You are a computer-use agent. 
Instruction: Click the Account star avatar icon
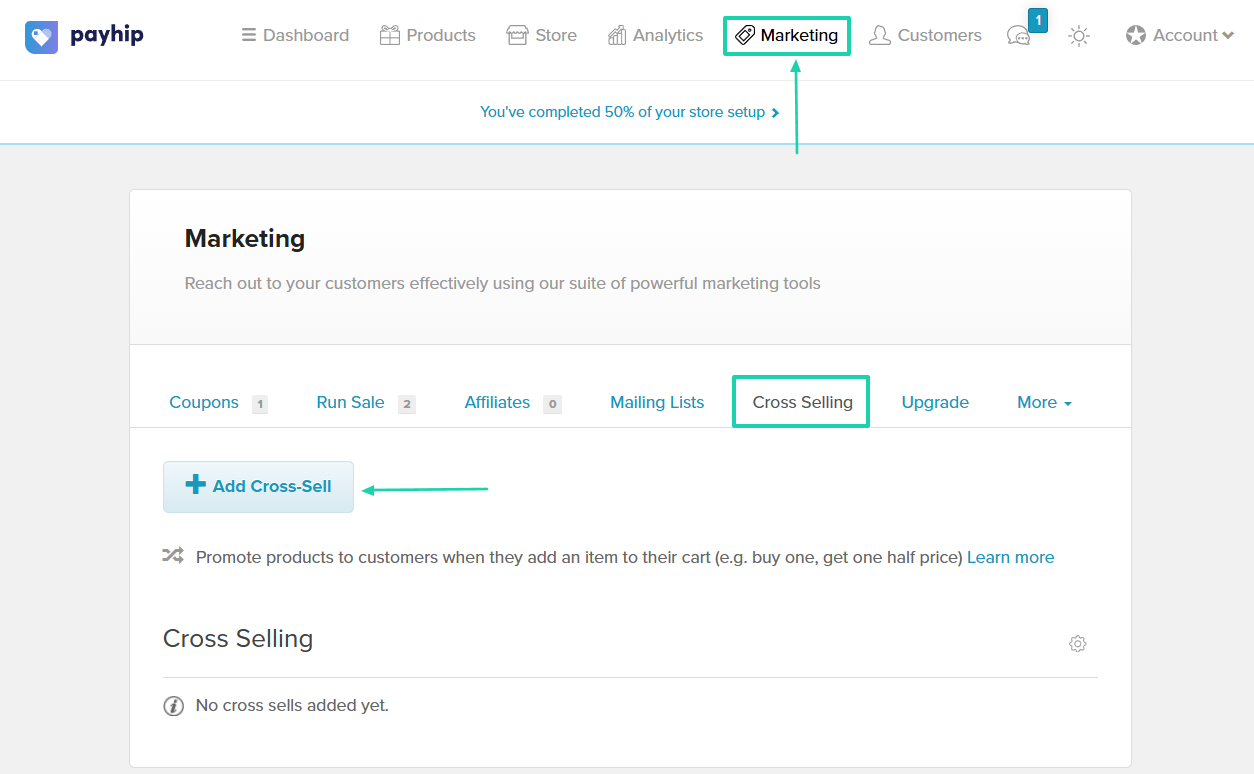(x=1135, y=36)
